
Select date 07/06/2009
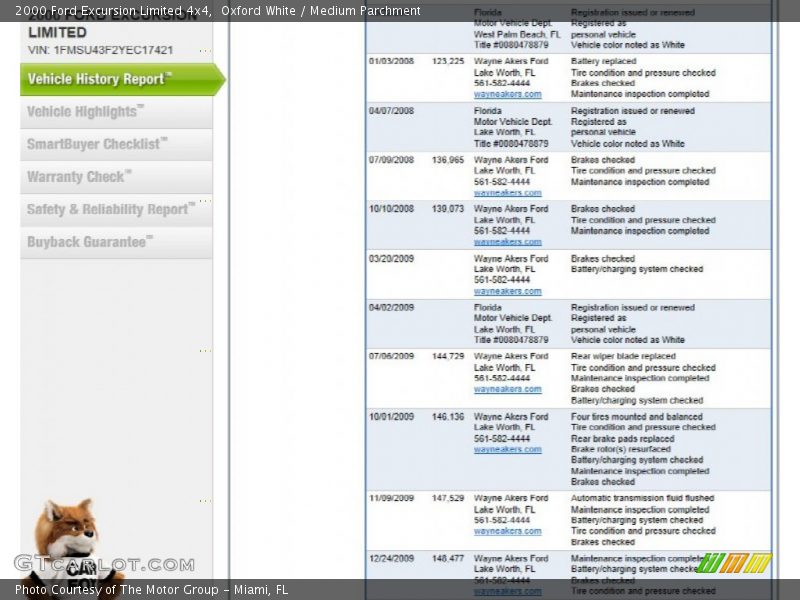391,356
